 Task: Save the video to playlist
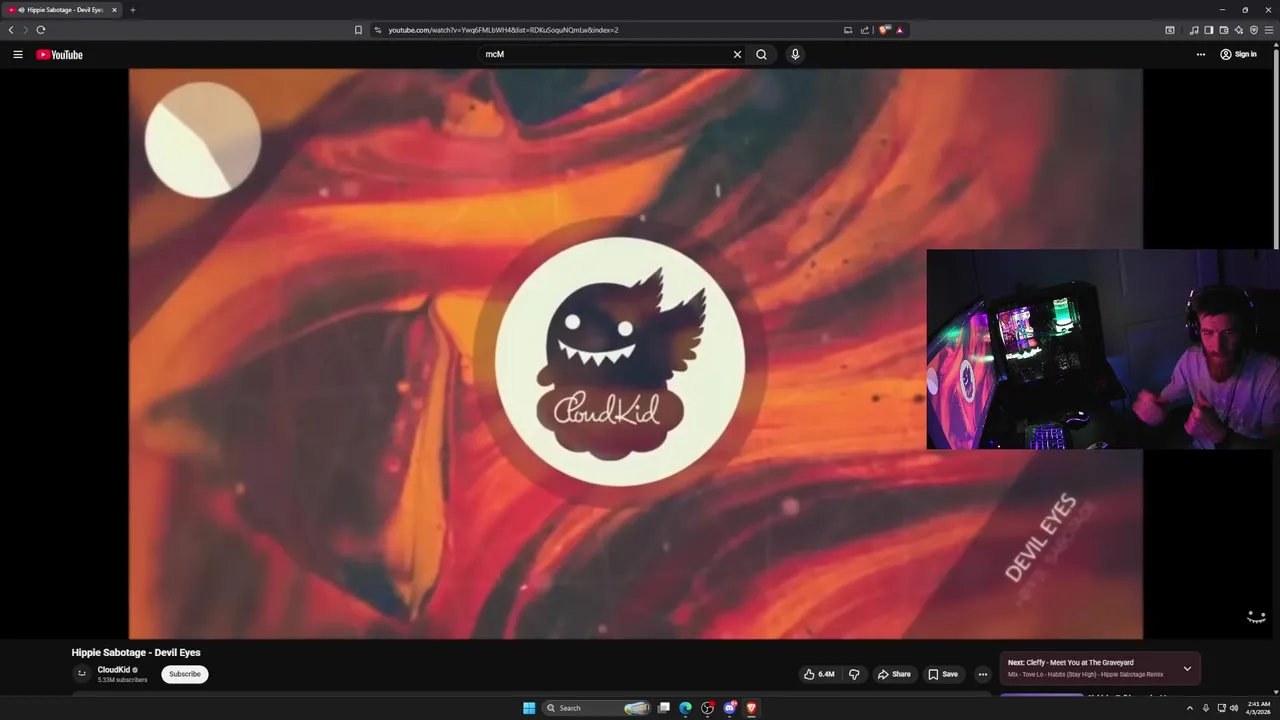click(943, 674)
